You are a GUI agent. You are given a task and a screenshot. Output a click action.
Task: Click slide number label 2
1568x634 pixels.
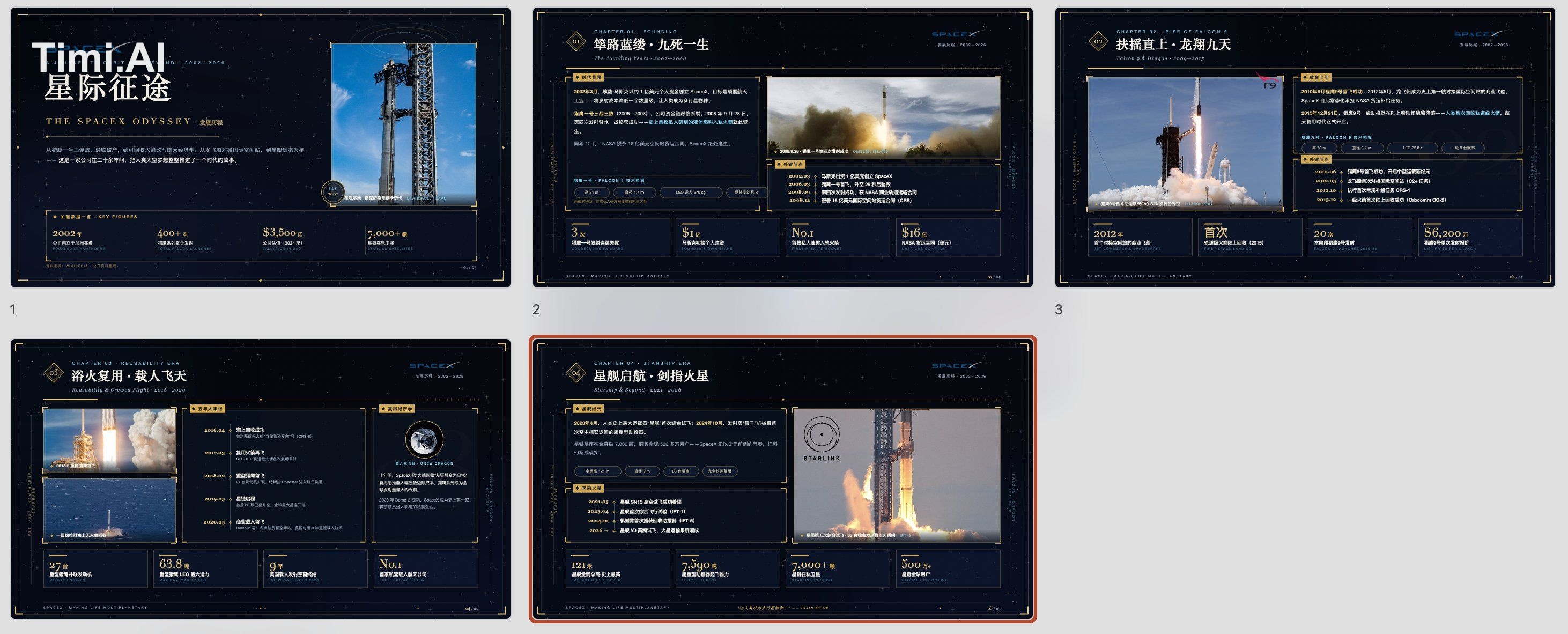coord(536,309)
